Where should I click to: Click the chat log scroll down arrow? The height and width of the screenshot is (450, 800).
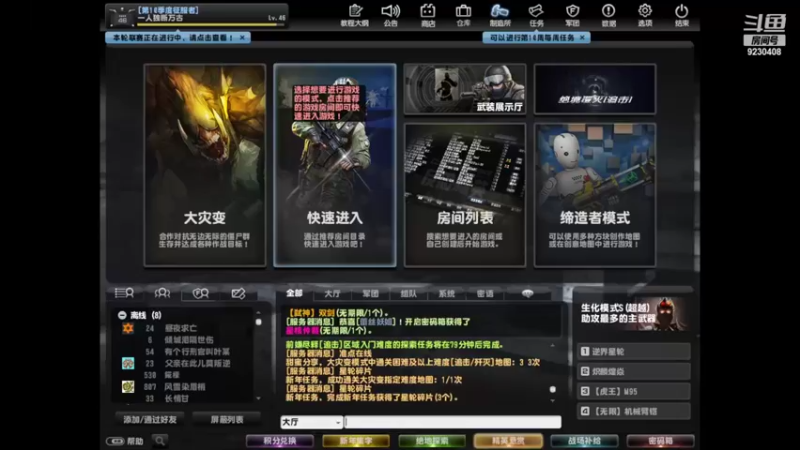click(x=553, y=401)
